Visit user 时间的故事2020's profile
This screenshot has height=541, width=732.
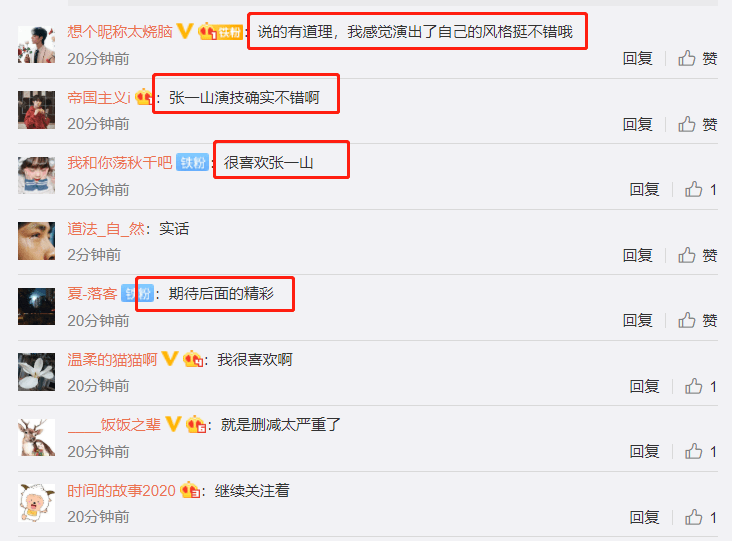click(121, 491)
